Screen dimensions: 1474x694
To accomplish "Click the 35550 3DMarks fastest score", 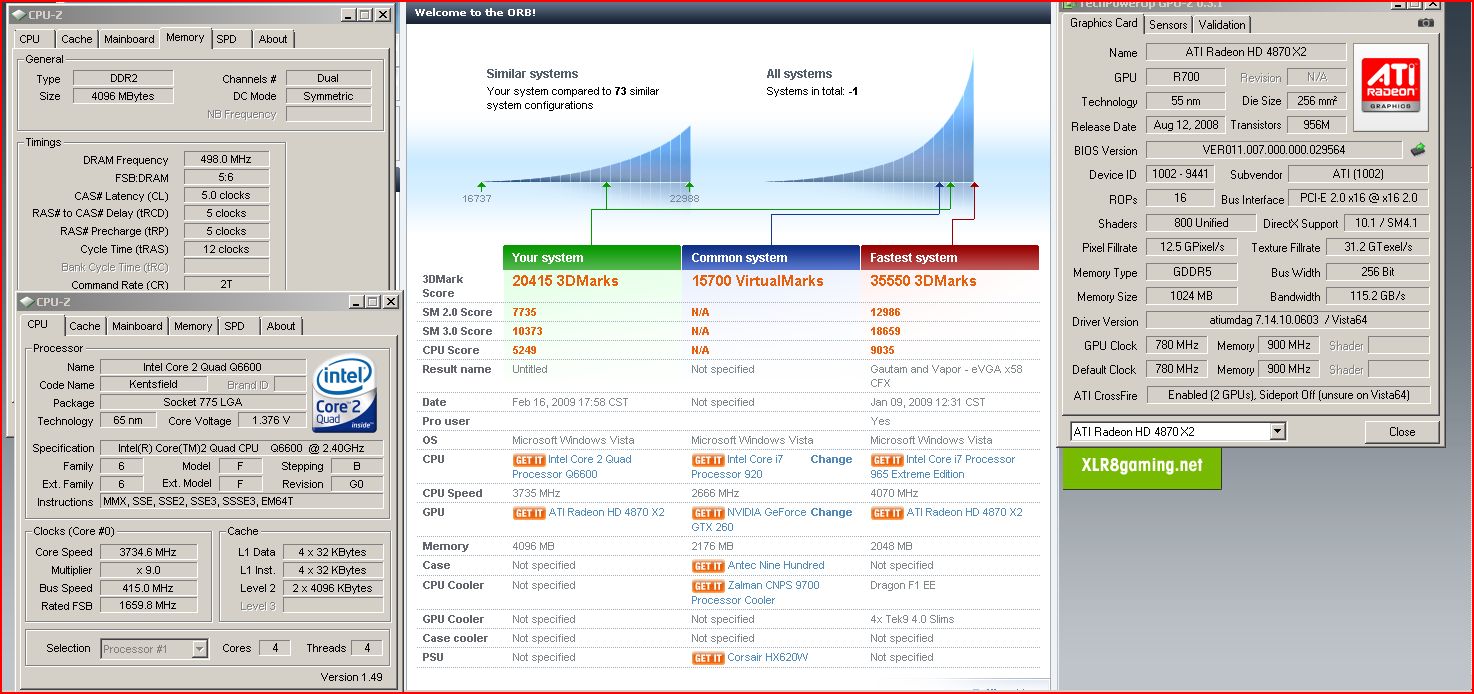I will [923, 281].
